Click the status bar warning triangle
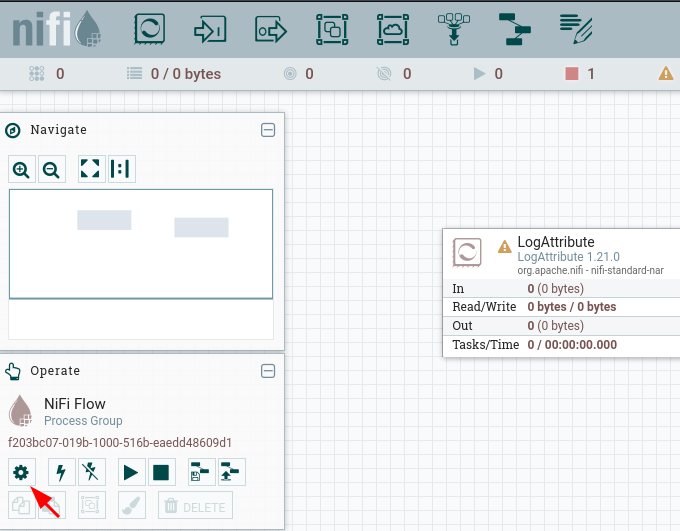Viewport: 680px width, 531px height. (x=666, y=74)
